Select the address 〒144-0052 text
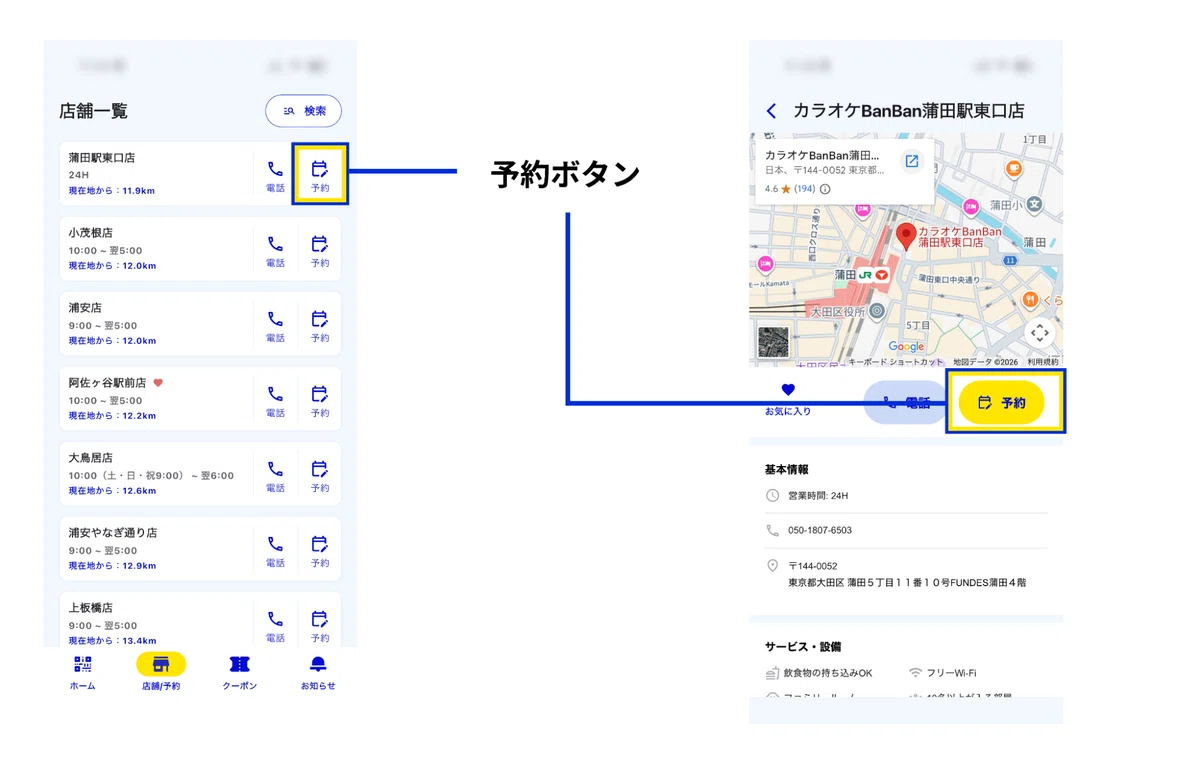The height and width of the screenshot is (764, 1200). [813, 566]
